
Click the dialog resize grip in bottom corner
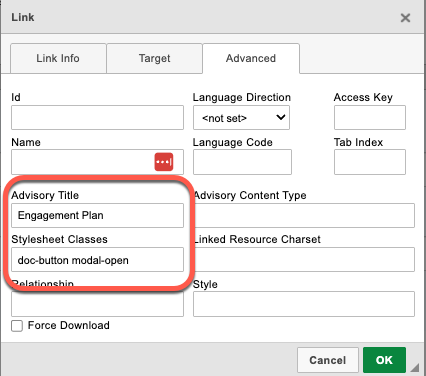415,367
